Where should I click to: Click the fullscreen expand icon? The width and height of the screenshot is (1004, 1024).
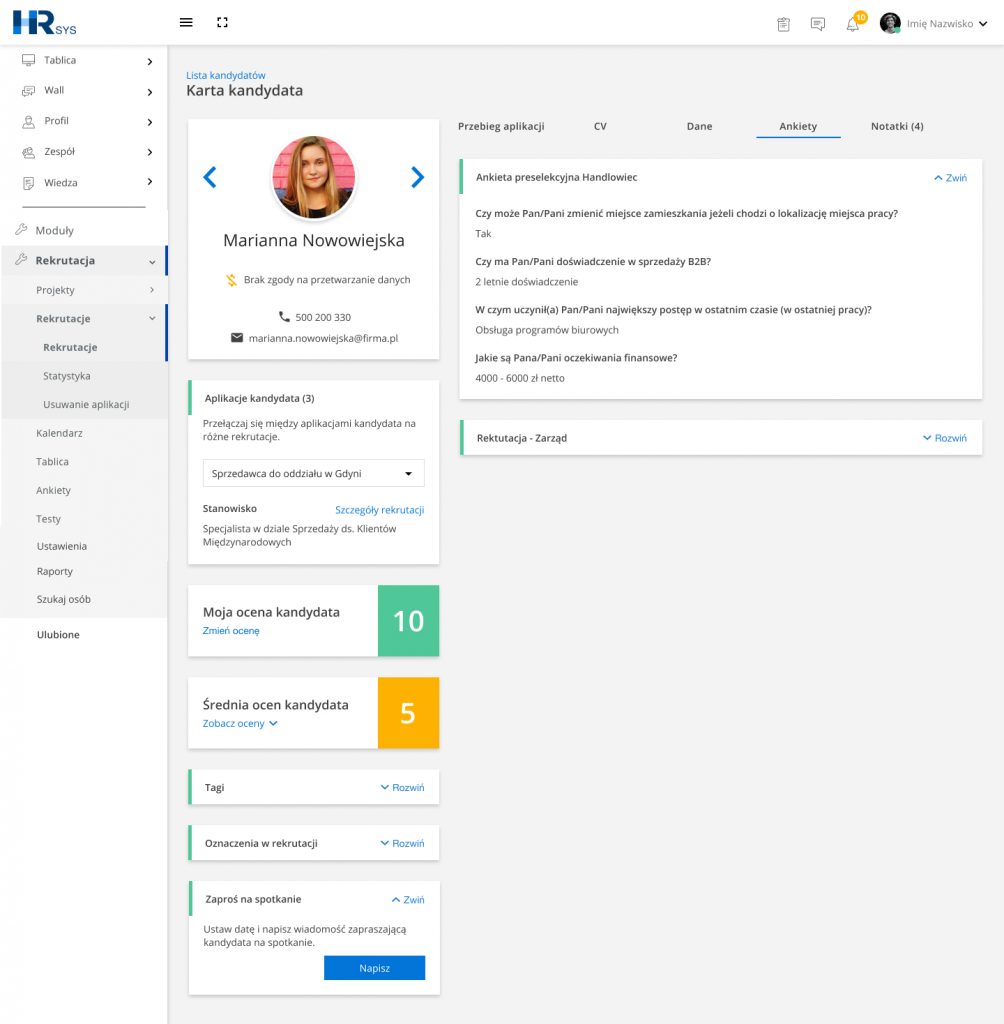point(222,22)
